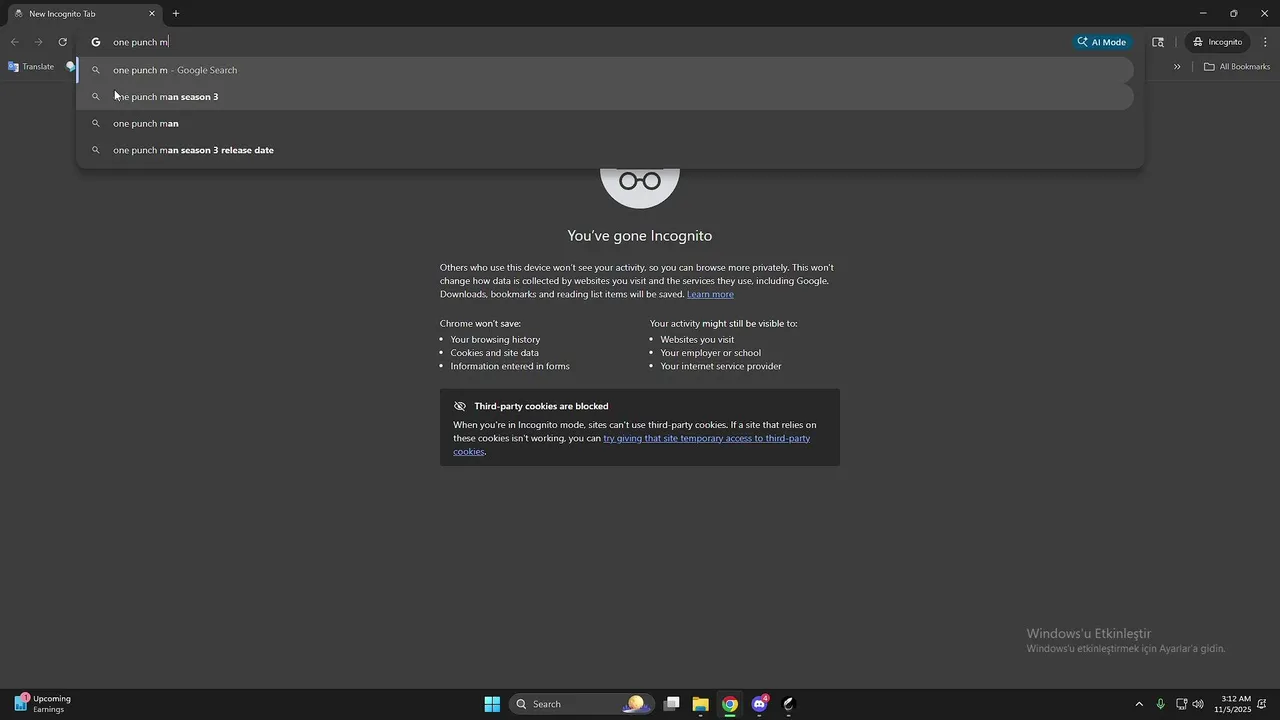Minimize the Chrome window

point(1203,13)
